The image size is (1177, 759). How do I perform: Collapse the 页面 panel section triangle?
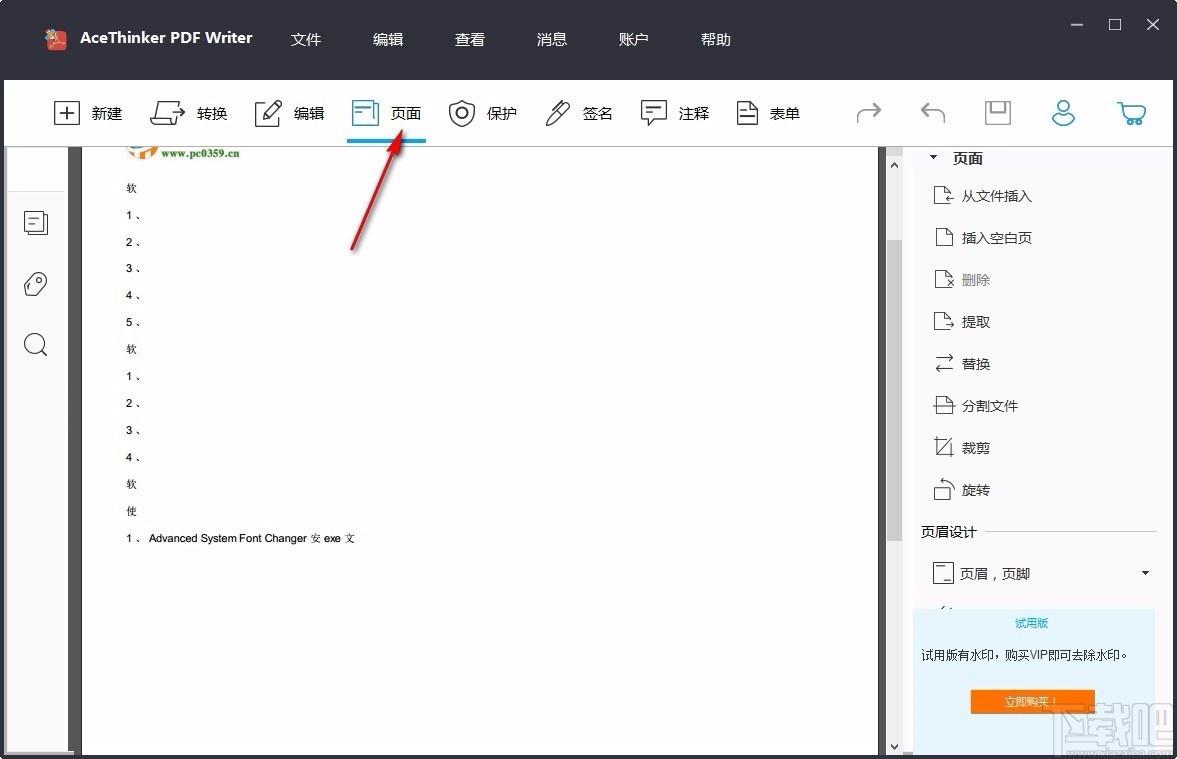[933, 158]
